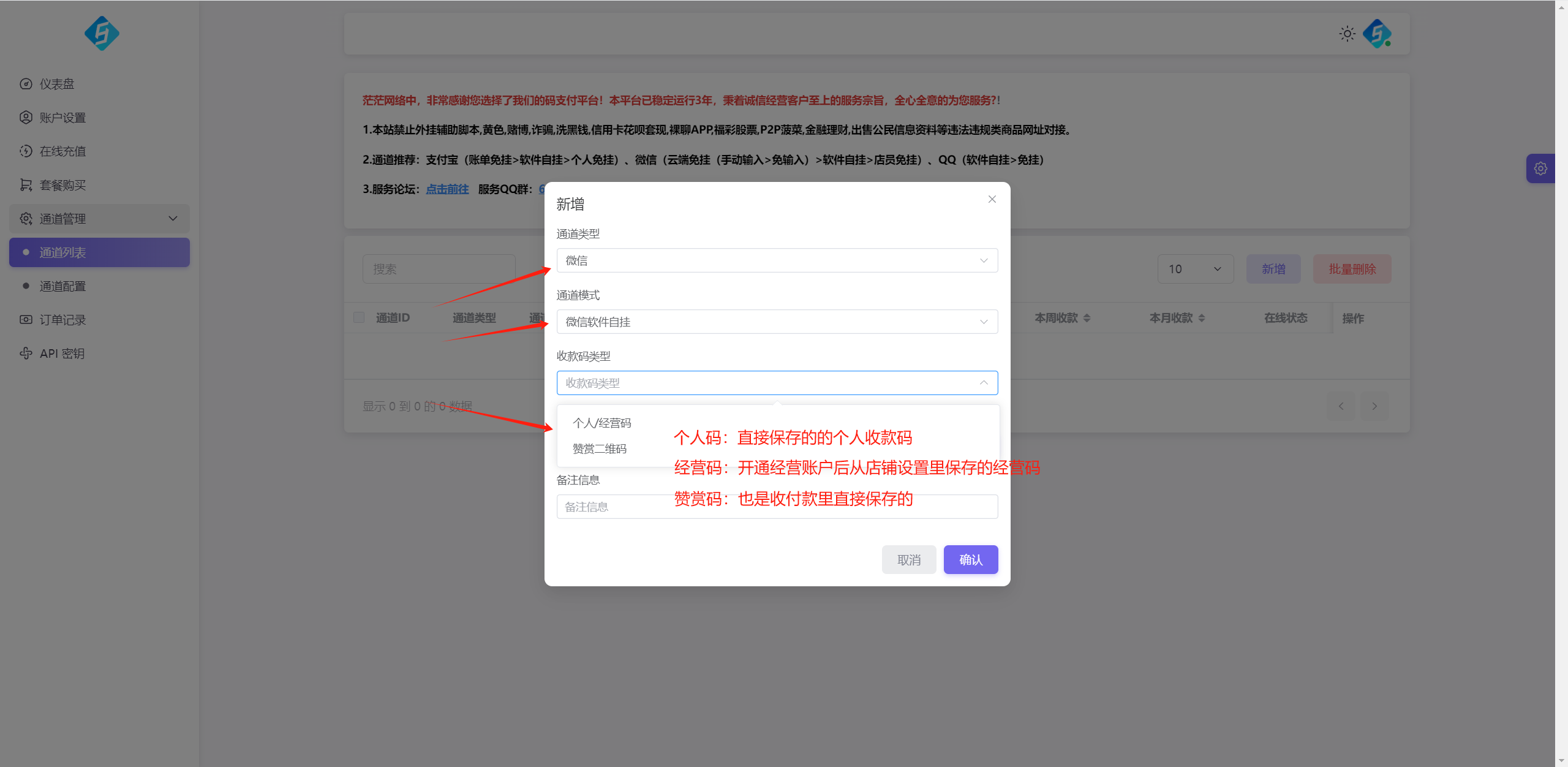
Task: Open the 通道类型 dropdown showing 微信
Action: pyautogui.click(x=777, y=260)
